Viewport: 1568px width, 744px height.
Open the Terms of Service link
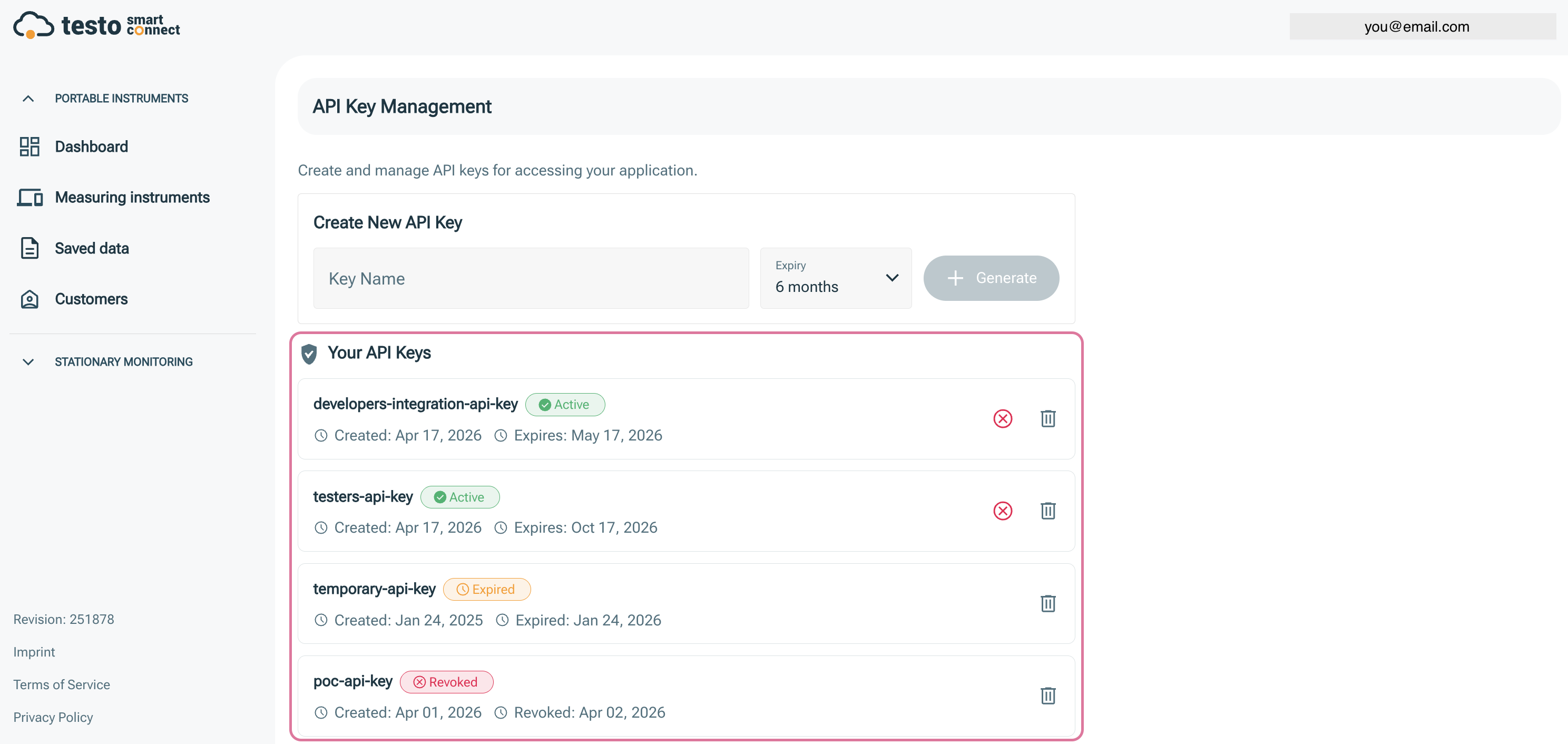click(62, 684)
